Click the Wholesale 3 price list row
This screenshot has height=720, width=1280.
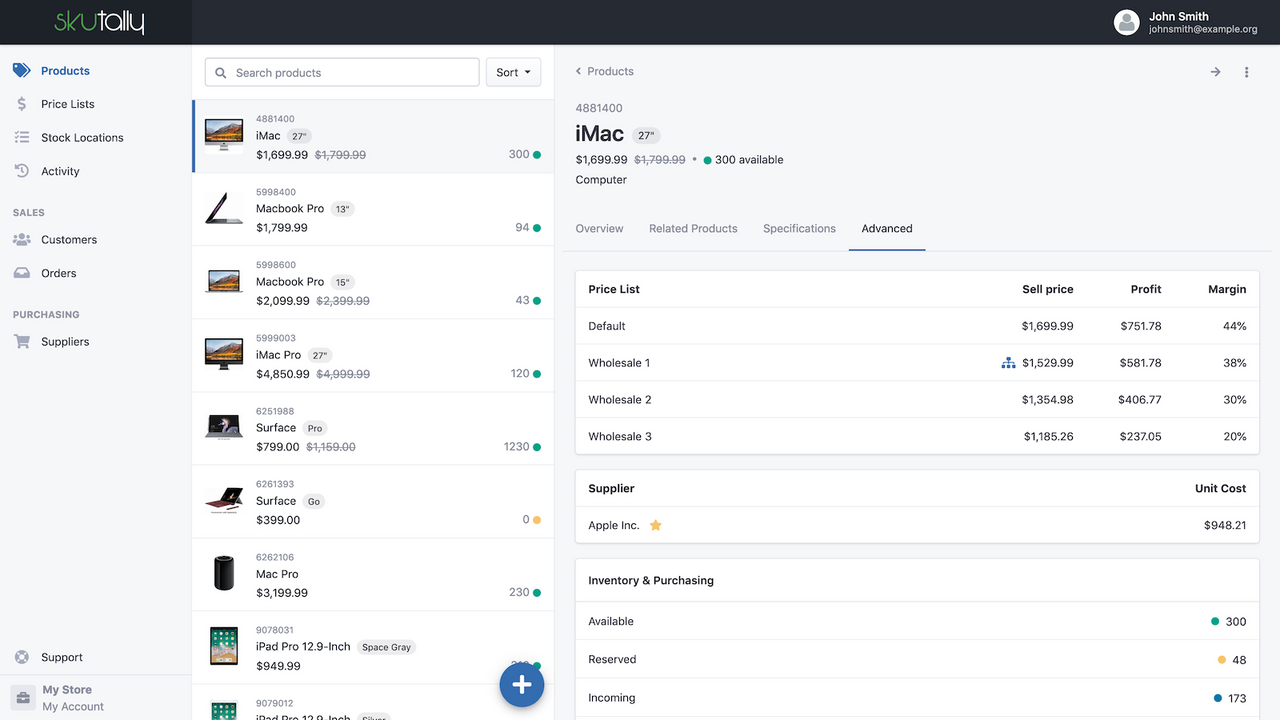[917, 437]
